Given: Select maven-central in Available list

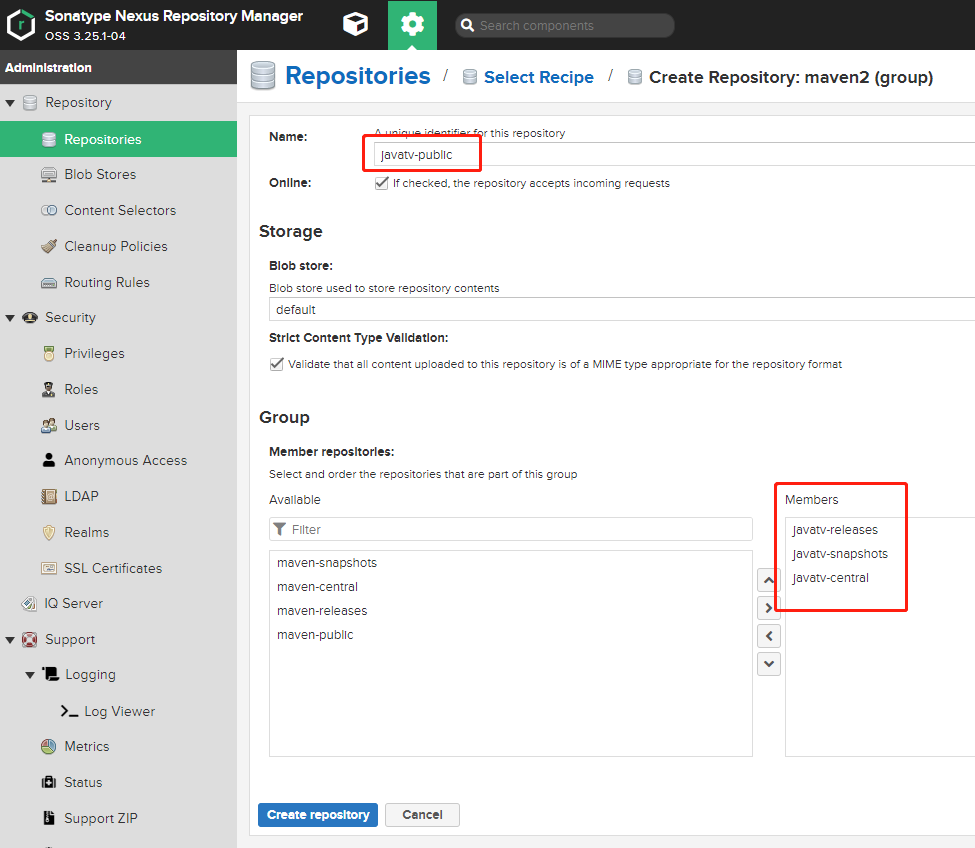Looking at the screenshot, I should [317, 587].
